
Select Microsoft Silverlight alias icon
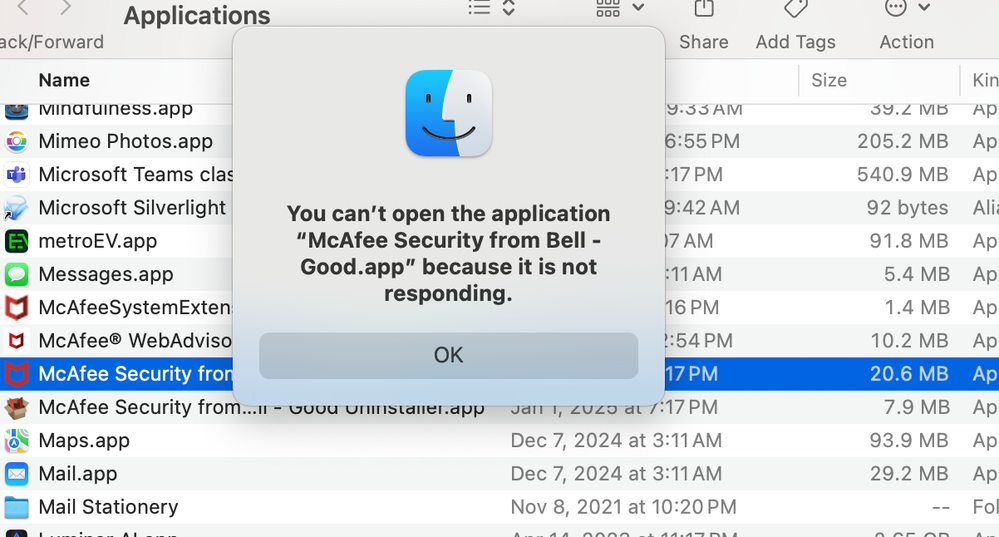pyautogui.click(x=17, y=208)
